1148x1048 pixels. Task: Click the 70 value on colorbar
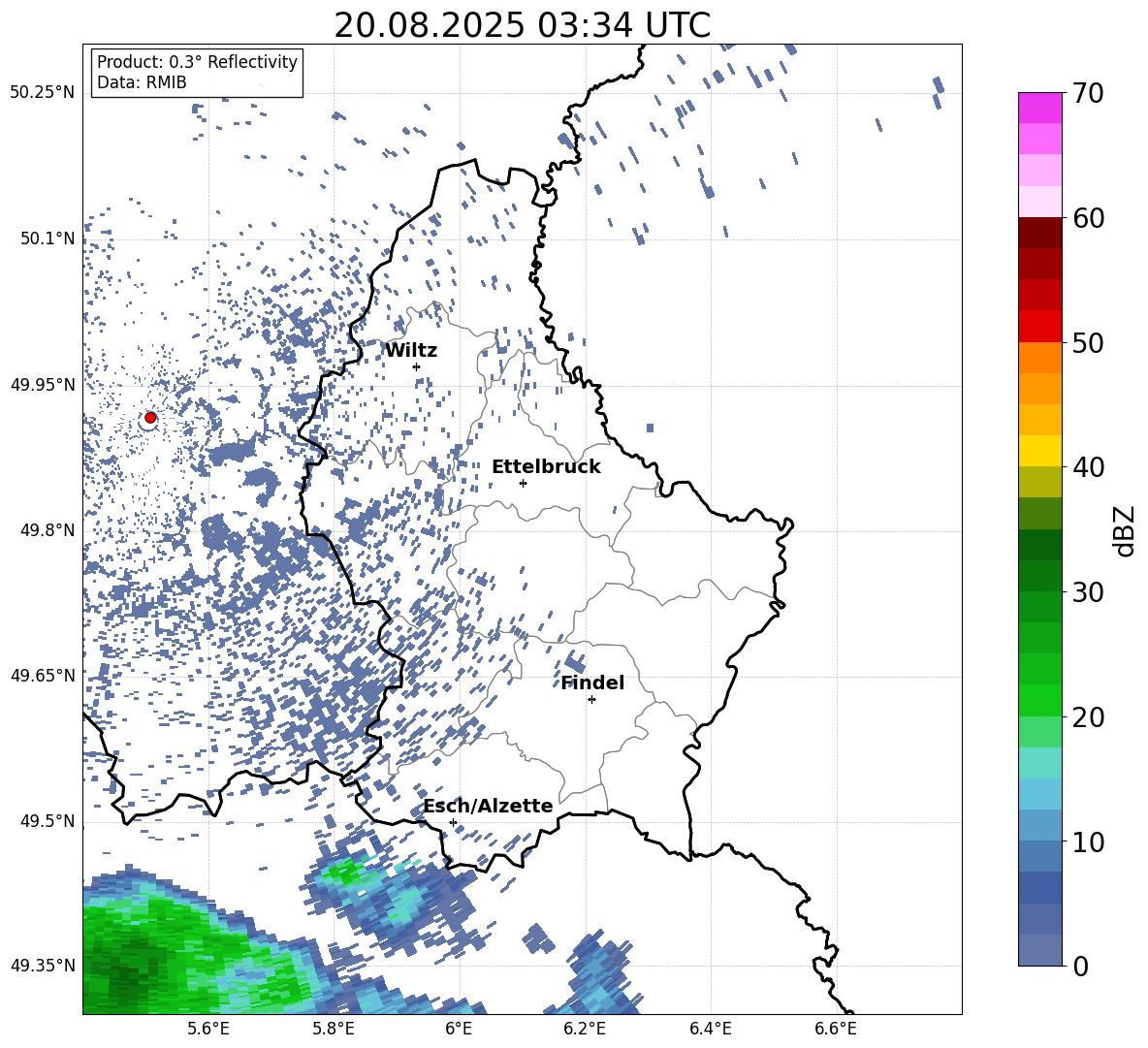pyautogui.click(x=1088, y=94)
